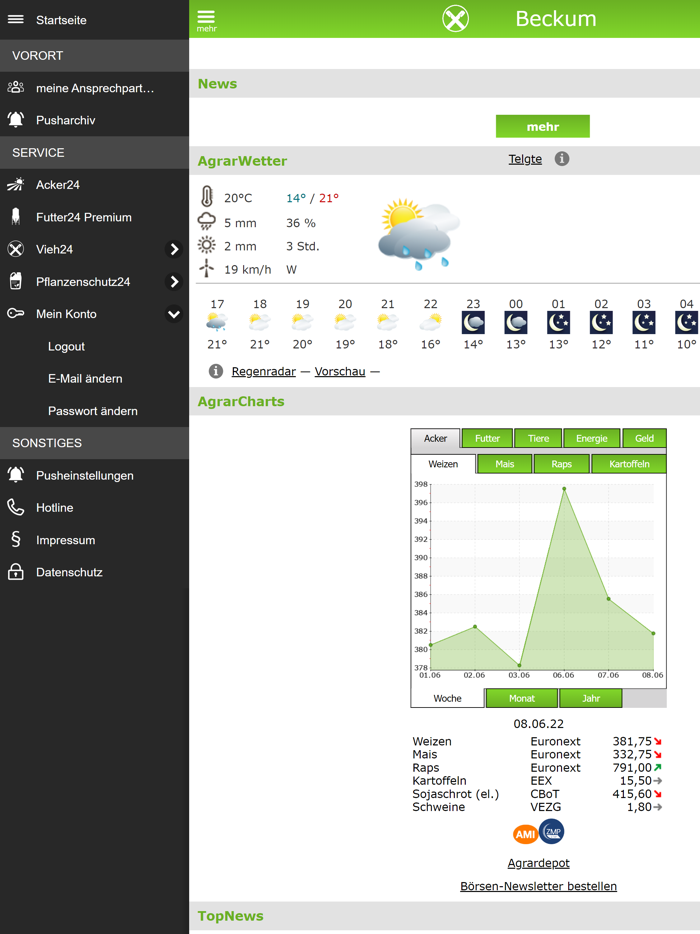Click the Hotline phone icon
Viewport: 700px width, 934px height.
[16, 508]
